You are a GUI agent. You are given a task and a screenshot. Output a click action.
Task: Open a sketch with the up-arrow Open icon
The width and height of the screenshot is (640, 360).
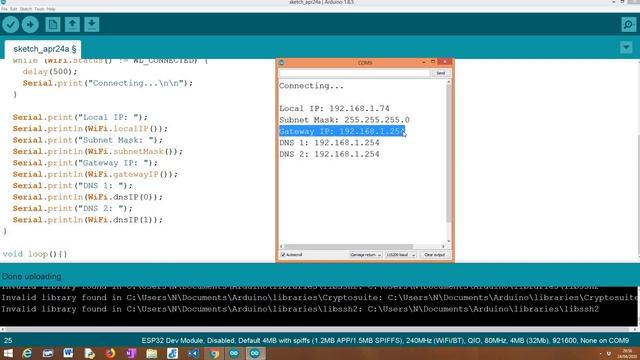[x=72, y=24]
